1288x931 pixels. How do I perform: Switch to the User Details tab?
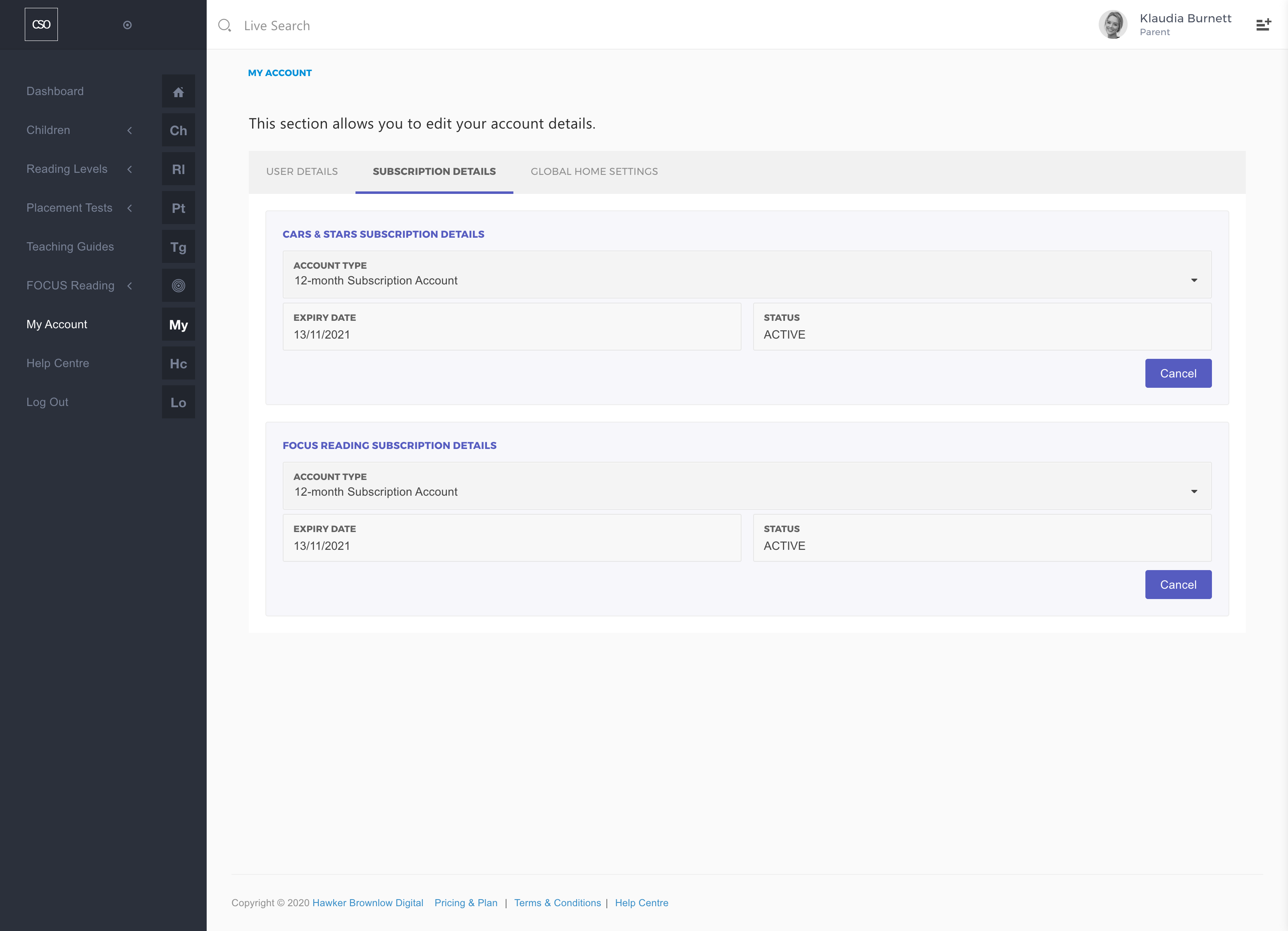(302, 172)
